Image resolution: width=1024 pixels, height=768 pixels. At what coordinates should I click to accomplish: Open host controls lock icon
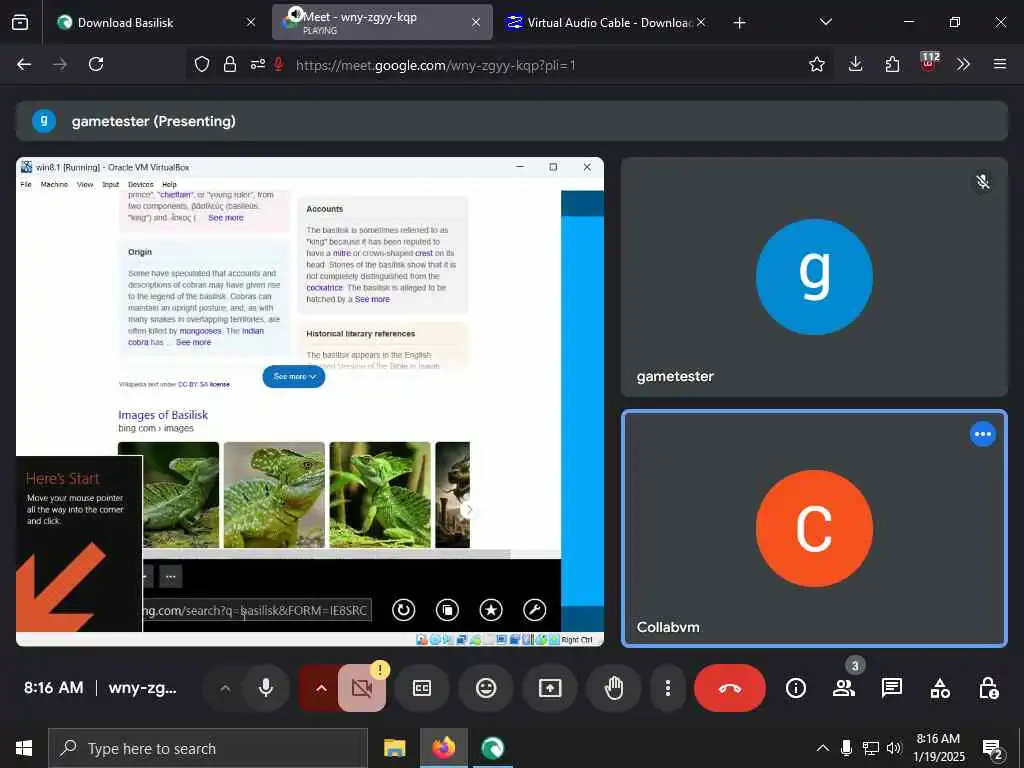(x=988, y=688)
